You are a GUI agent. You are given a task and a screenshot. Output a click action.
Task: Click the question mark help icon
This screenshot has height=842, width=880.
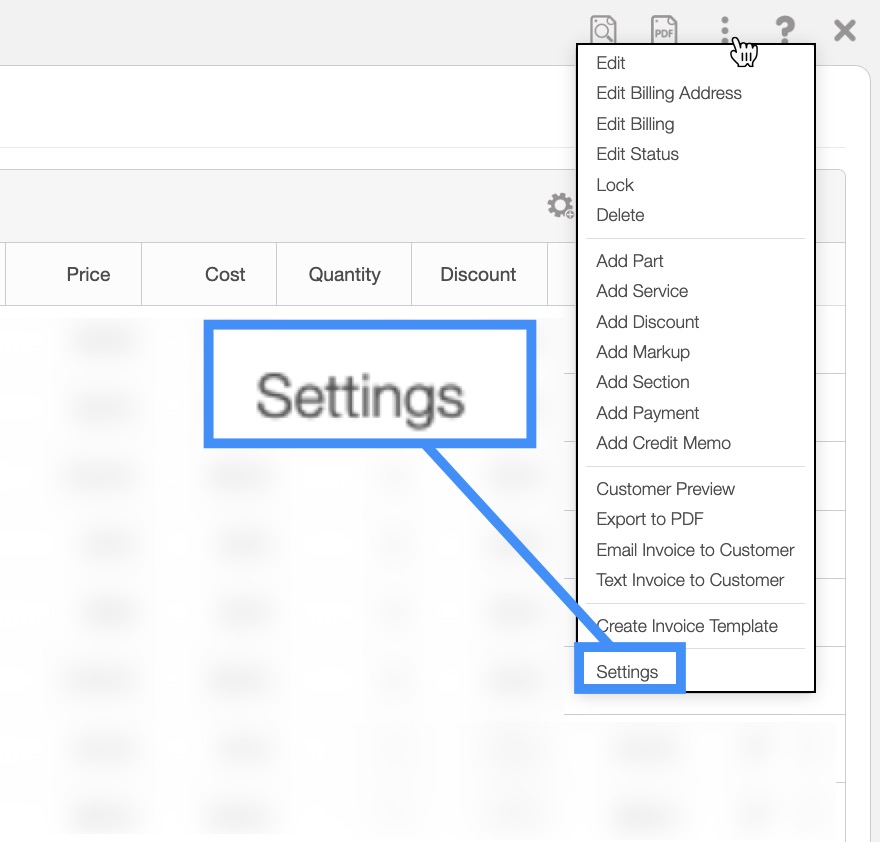click(785, 29)
